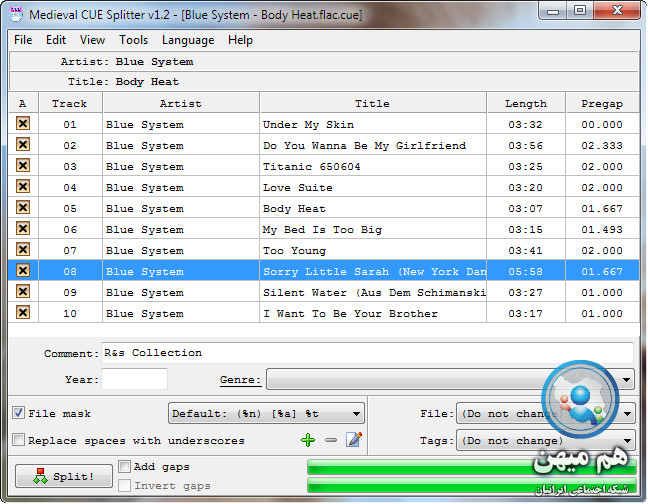Select the Body Heat track title cell
Image resolution: width=648 pixels, height=504 pixels.
coord(373,208)
